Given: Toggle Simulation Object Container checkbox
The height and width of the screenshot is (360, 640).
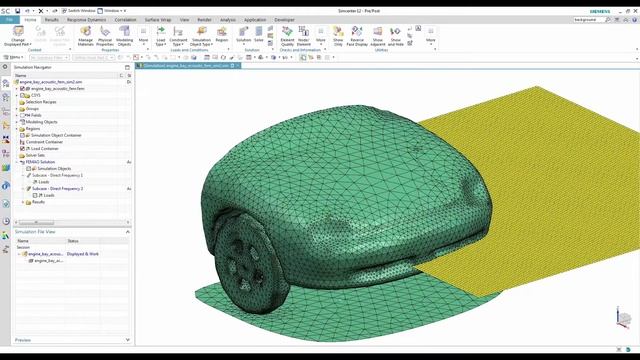Looking at the screenshot, I should pyautogui.click(x=23, y=135).
